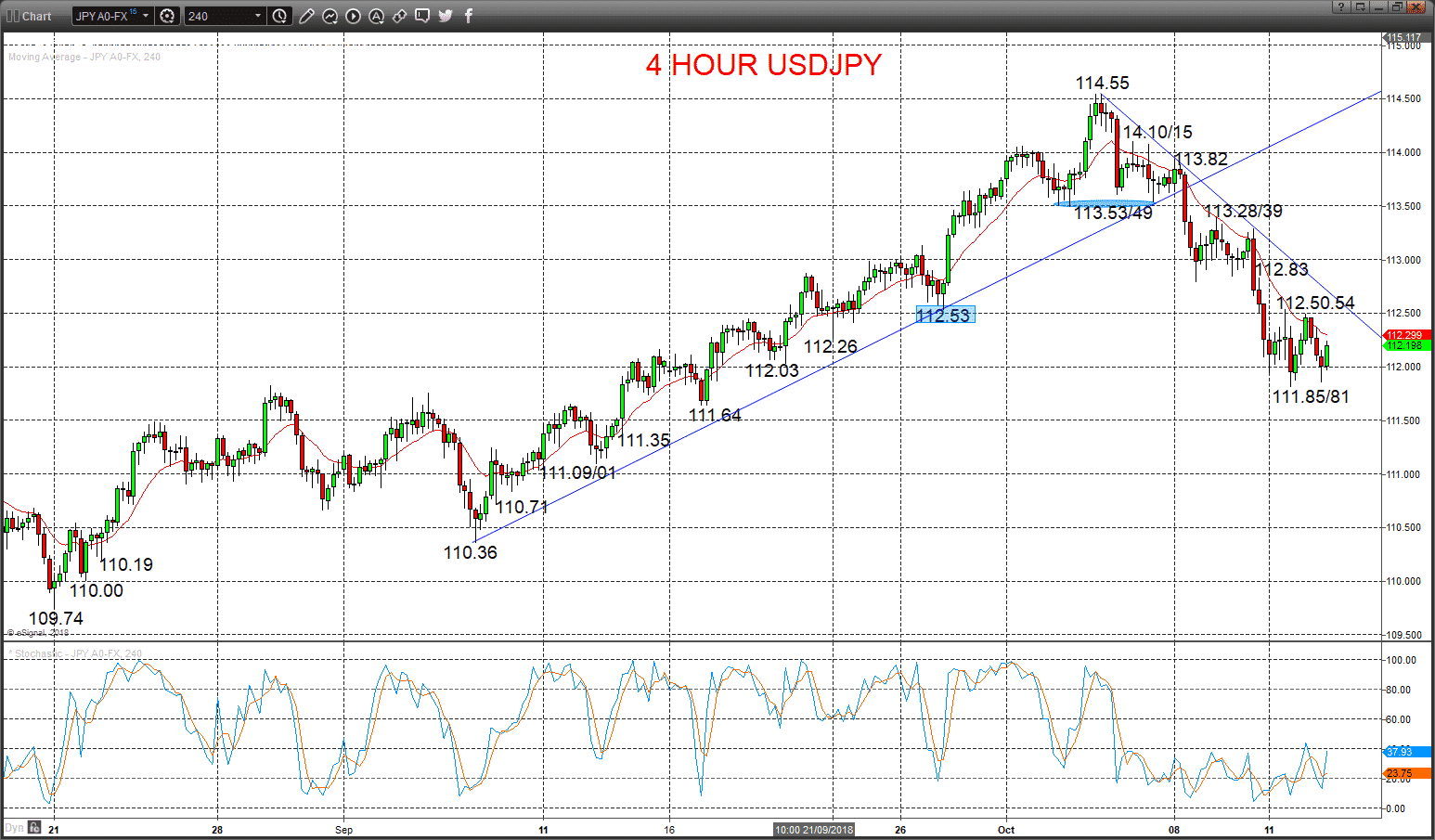Open the chat comment bubble icon

[x=422, y=16]
